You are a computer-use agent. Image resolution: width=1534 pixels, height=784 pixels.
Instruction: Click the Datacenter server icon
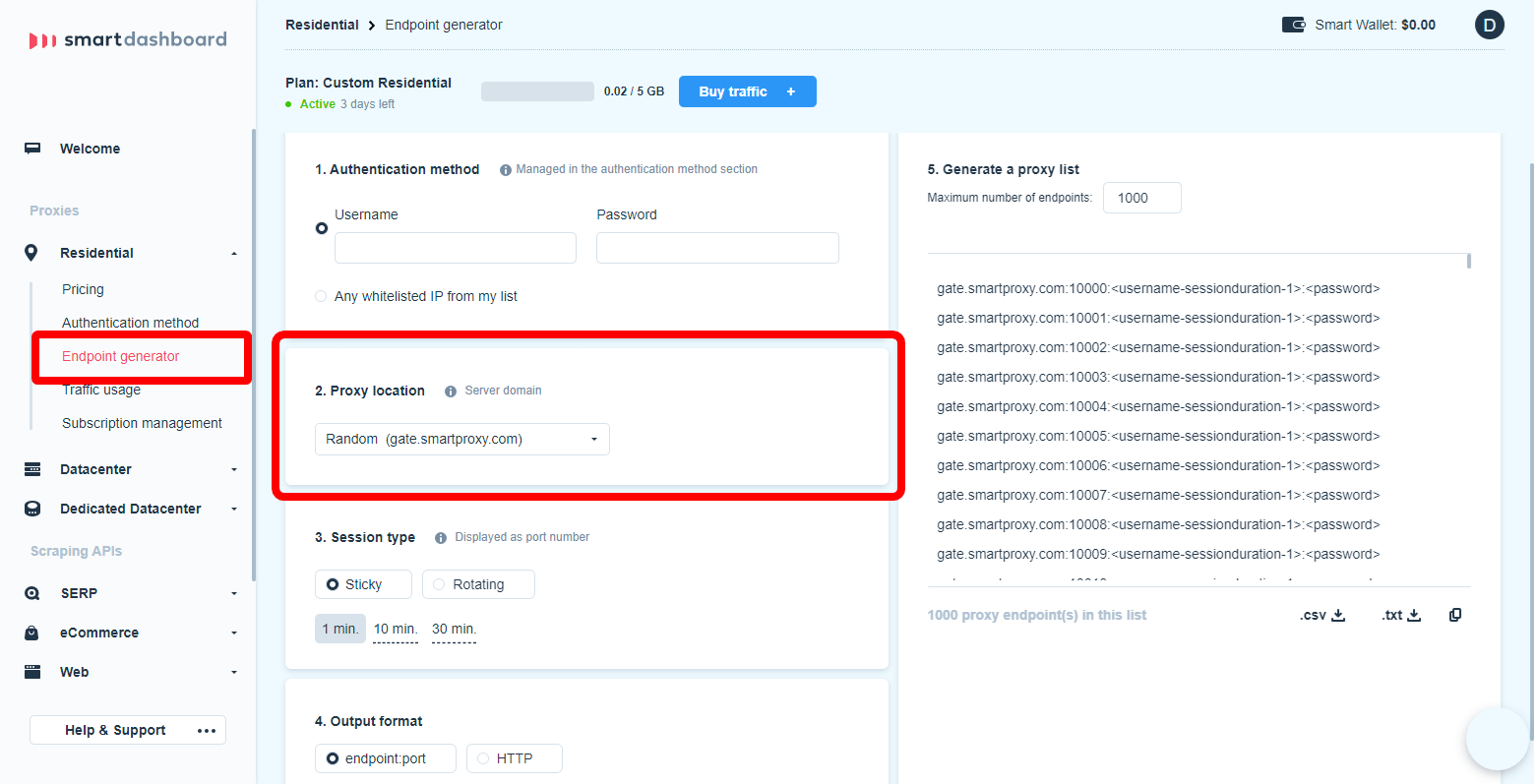32,469
